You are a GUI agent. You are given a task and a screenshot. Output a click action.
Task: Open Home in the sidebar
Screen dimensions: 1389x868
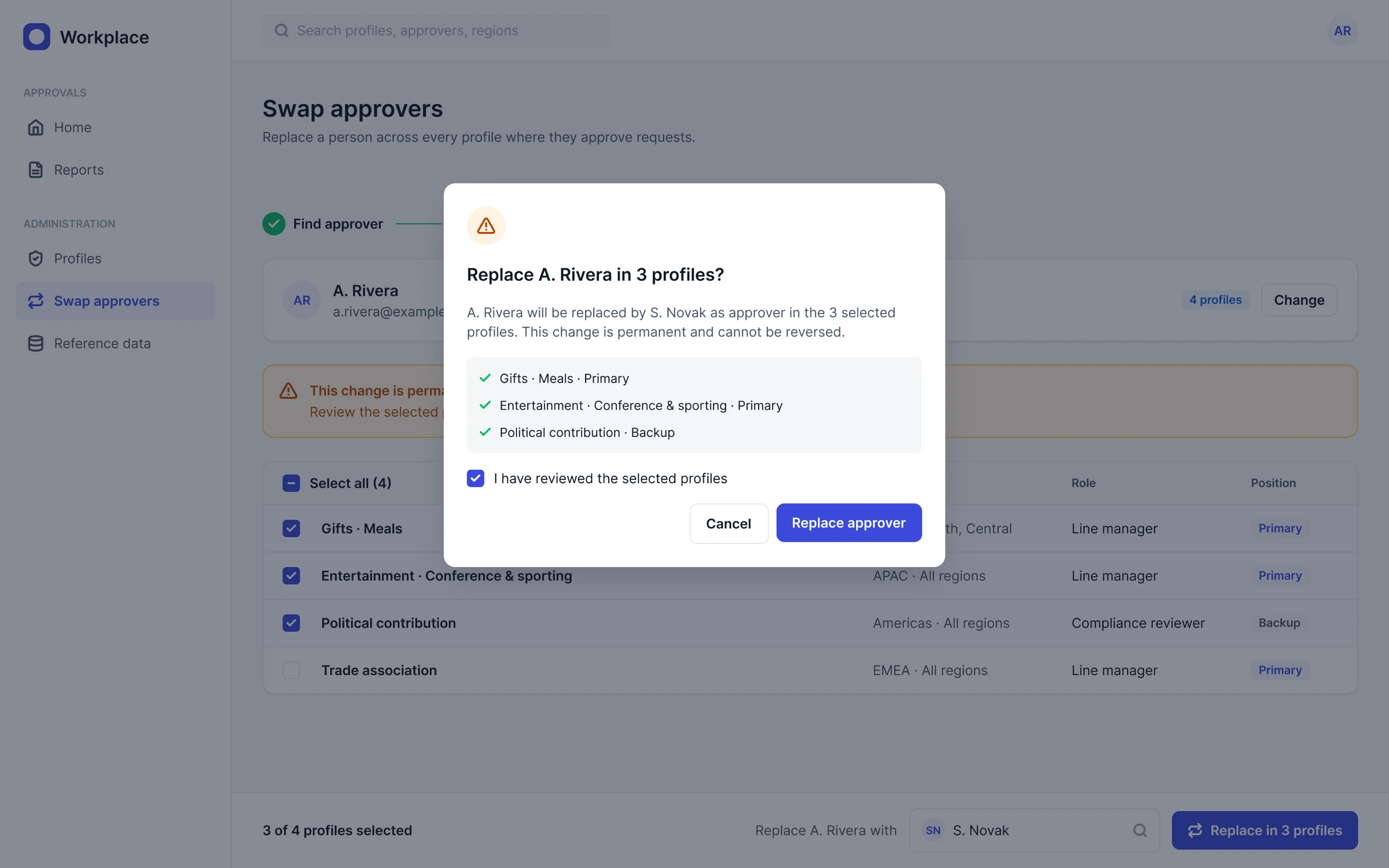click(x=115, y=127)
